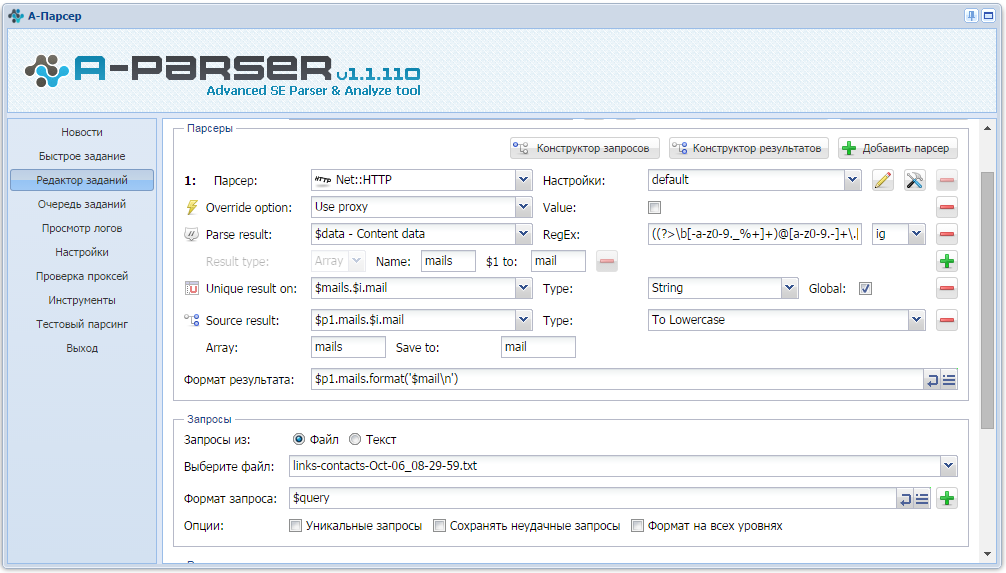1006x573 pixels.
Task: Open Тестовый парсинг in sidebar
Action: (82, 325)
